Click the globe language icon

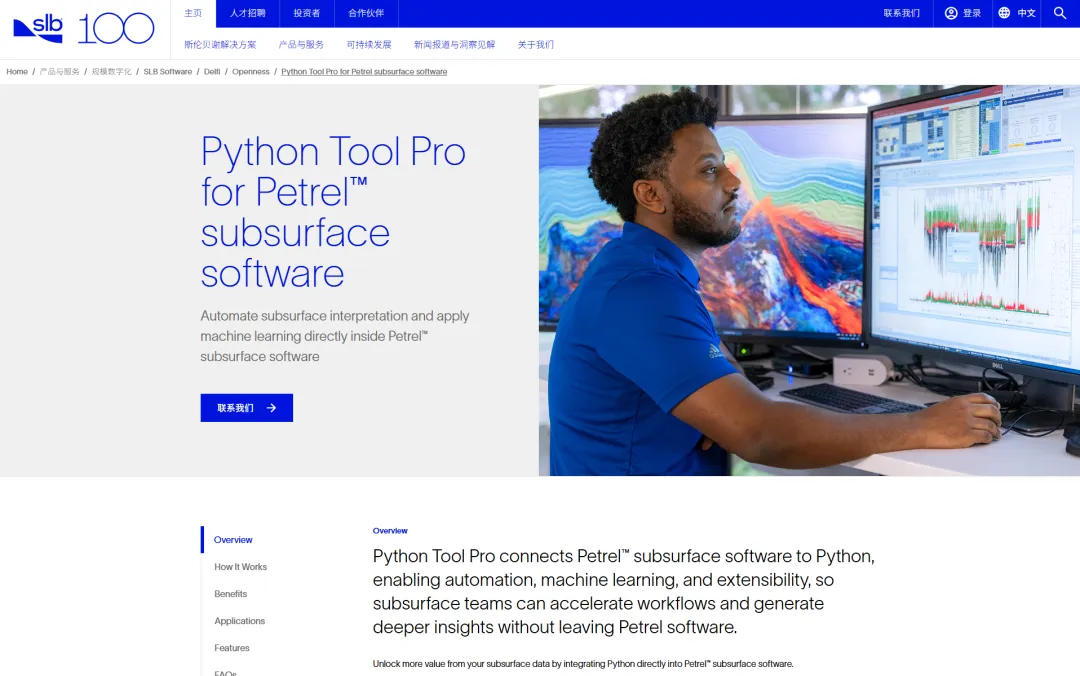click(x=1004, y=13)
